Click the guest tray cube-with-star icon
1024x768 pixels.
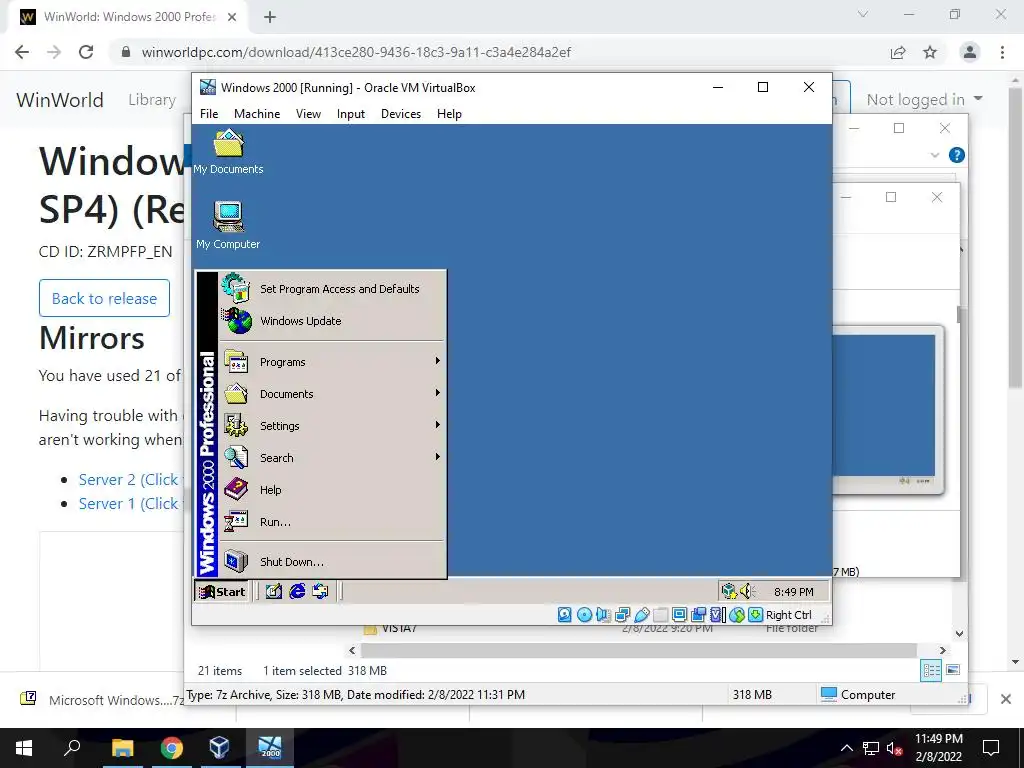coord(729,592)
